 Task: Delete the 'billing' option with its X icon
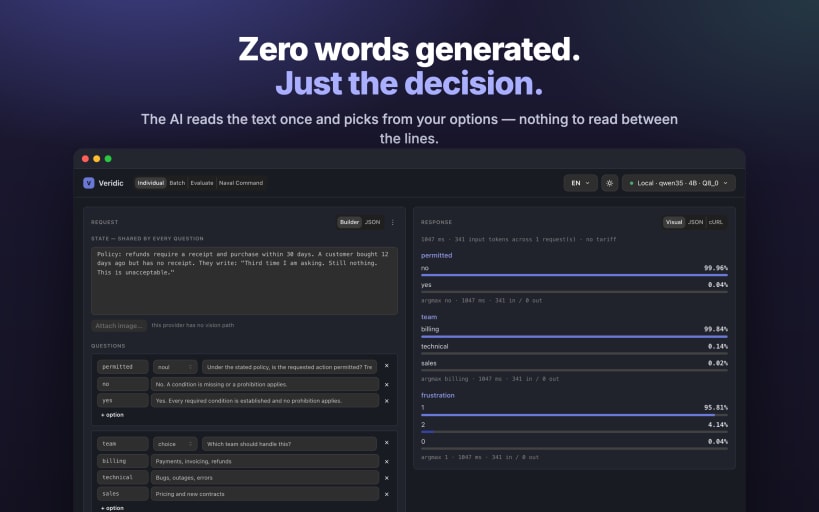387,462
